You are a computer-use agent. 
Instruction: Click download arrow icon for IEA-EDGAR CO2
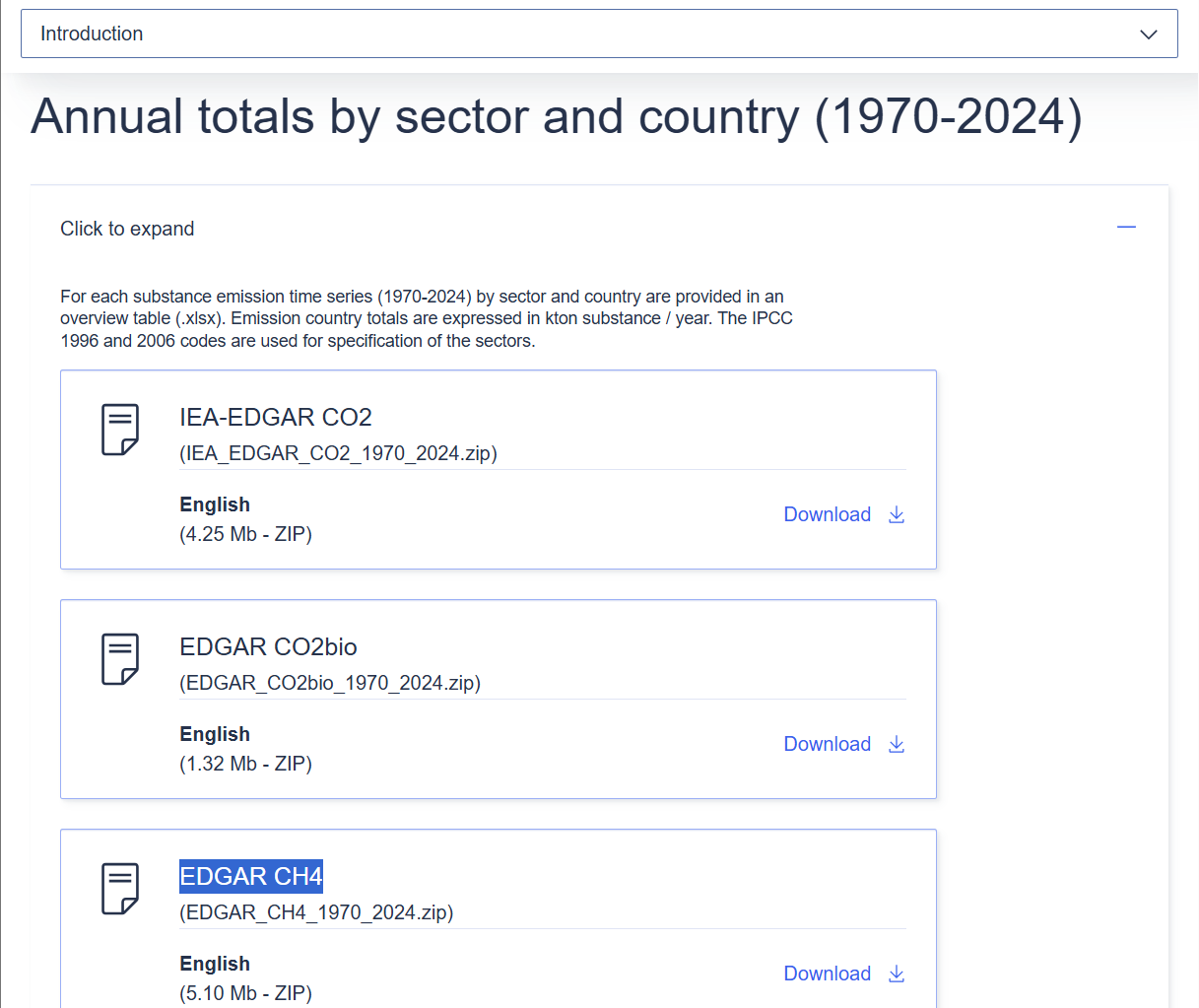tap(897, 514)
